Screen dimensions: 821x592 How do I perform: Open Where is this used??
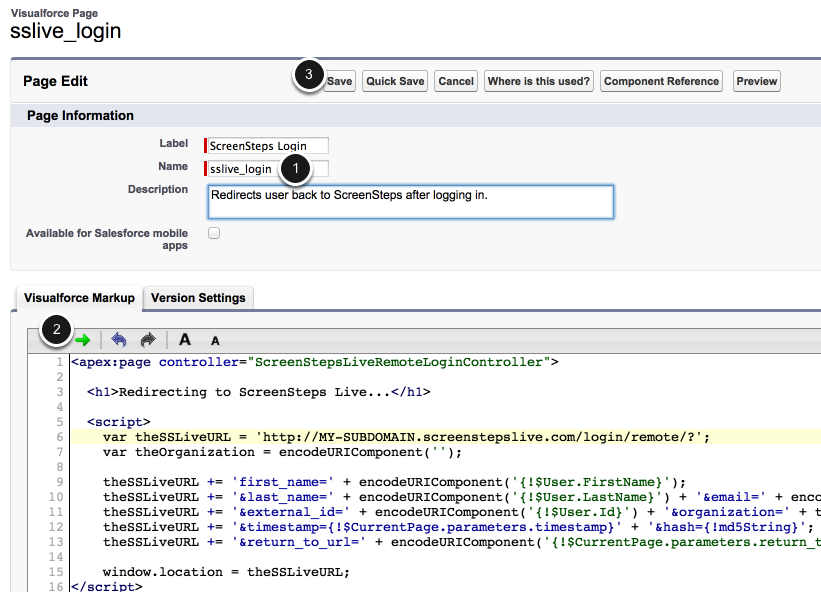[539, 81]
